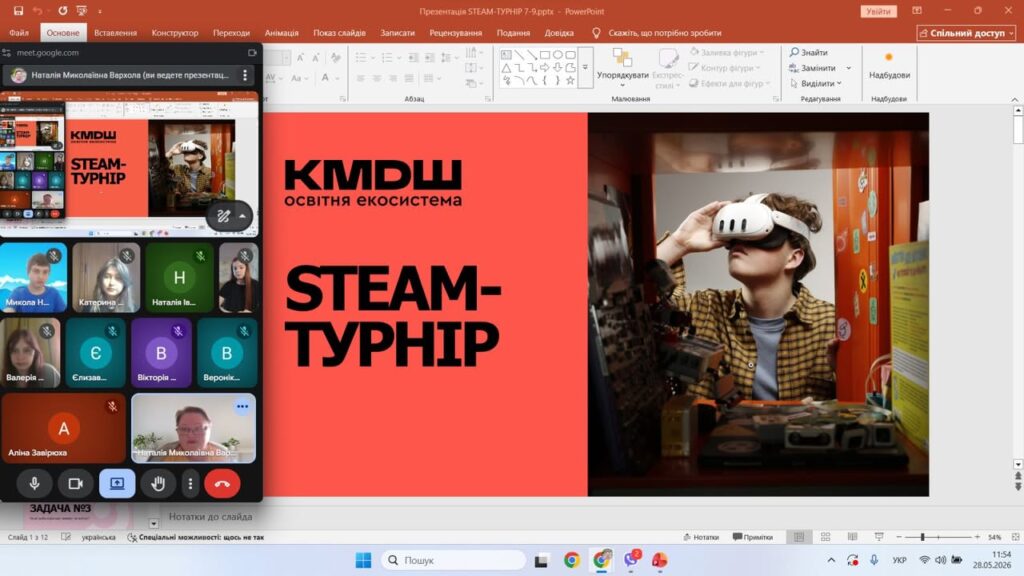1024x576 pixels.
Task: Switch to Анімація ribbon tab
Action: [281, 33]
